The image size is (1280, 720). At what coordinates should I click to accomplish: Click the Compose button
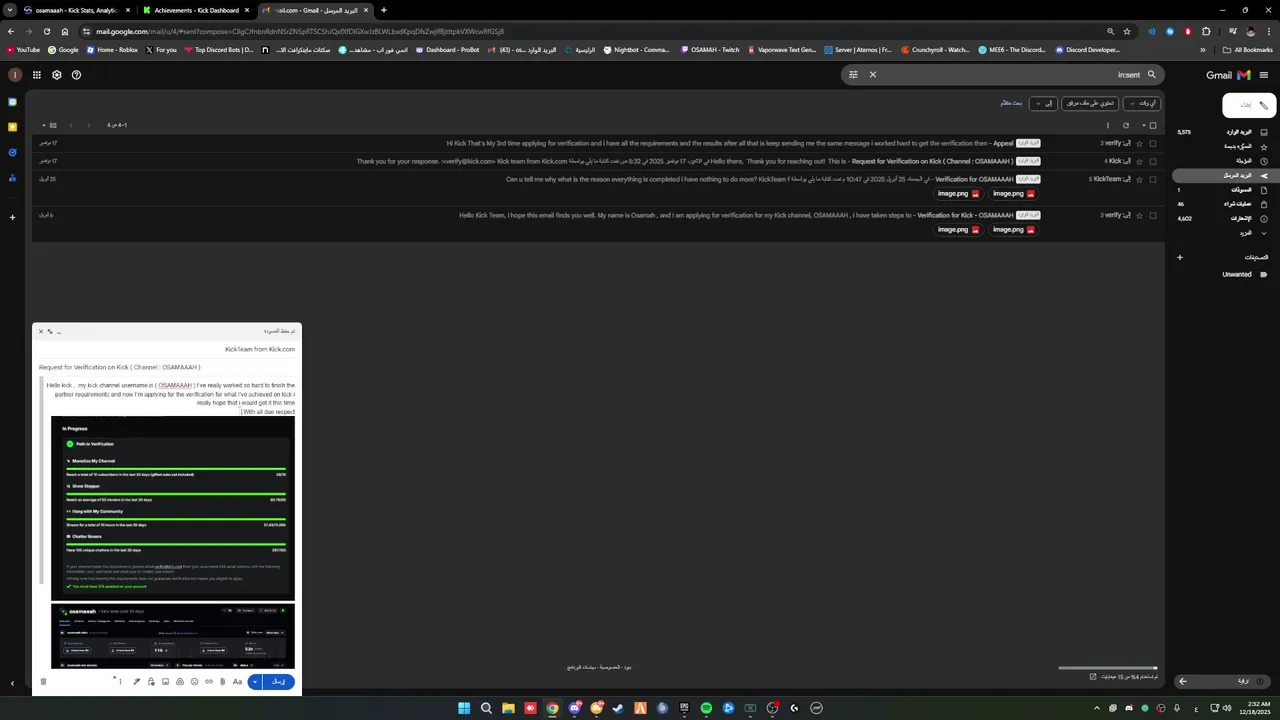click(1250, 105)
